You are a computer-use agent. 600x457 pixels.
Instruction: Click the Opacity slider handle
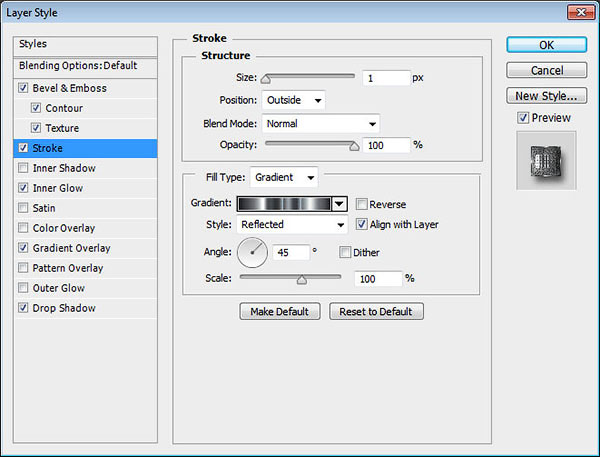(x=354, y=146)
